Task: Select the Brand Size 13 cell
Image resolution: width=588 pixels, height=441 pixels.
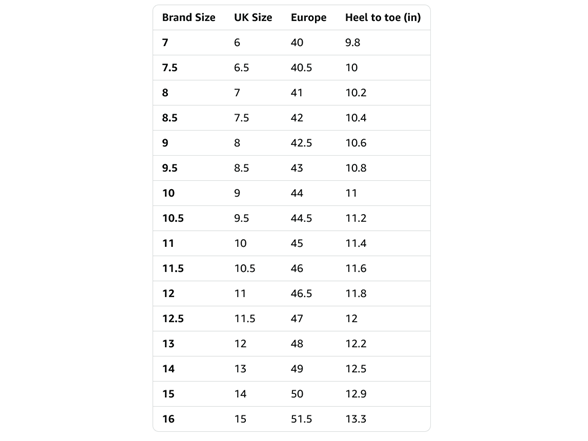Action: click(168, 344)
